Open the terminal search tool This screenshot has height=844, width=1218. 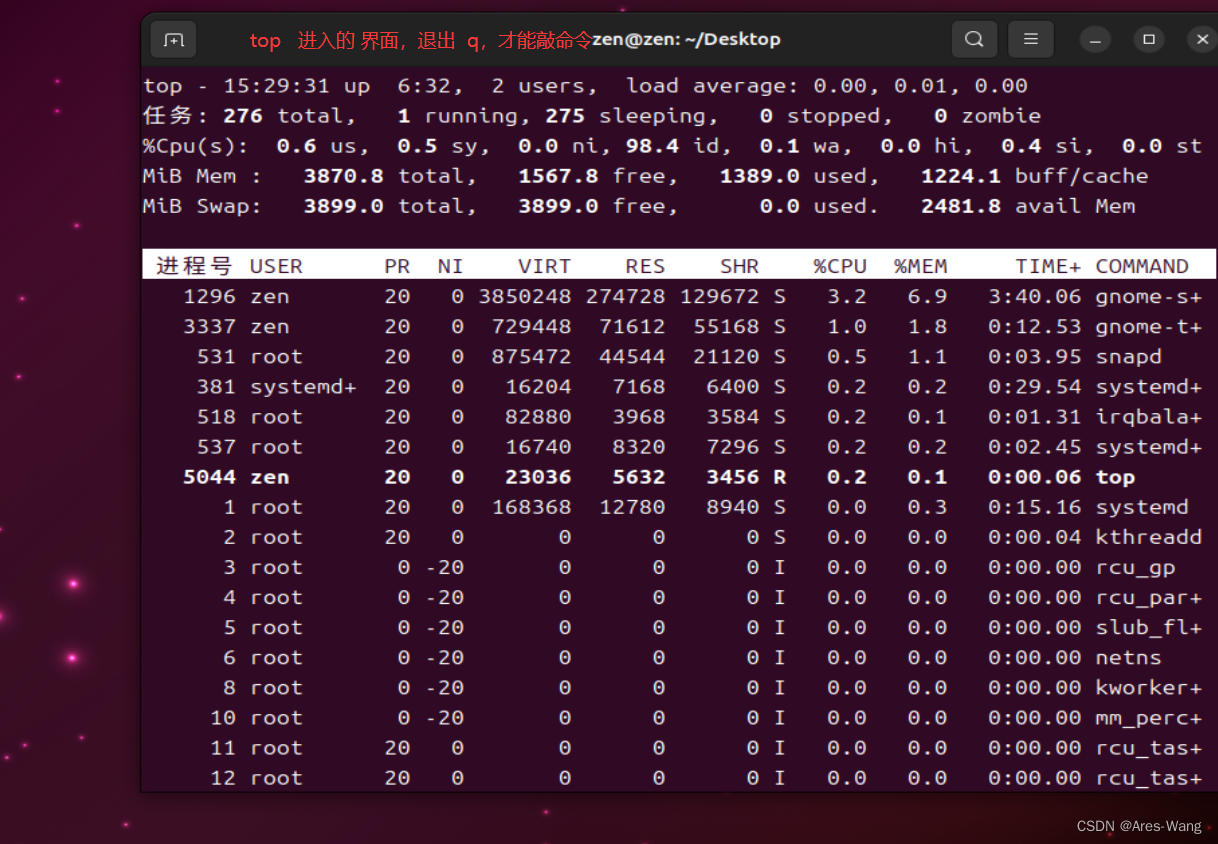click(x=974, y=40)
